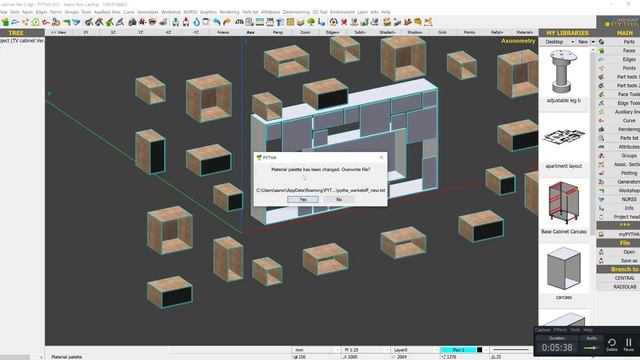Click the RADIOLAB branch button

[x=624, y=287]
